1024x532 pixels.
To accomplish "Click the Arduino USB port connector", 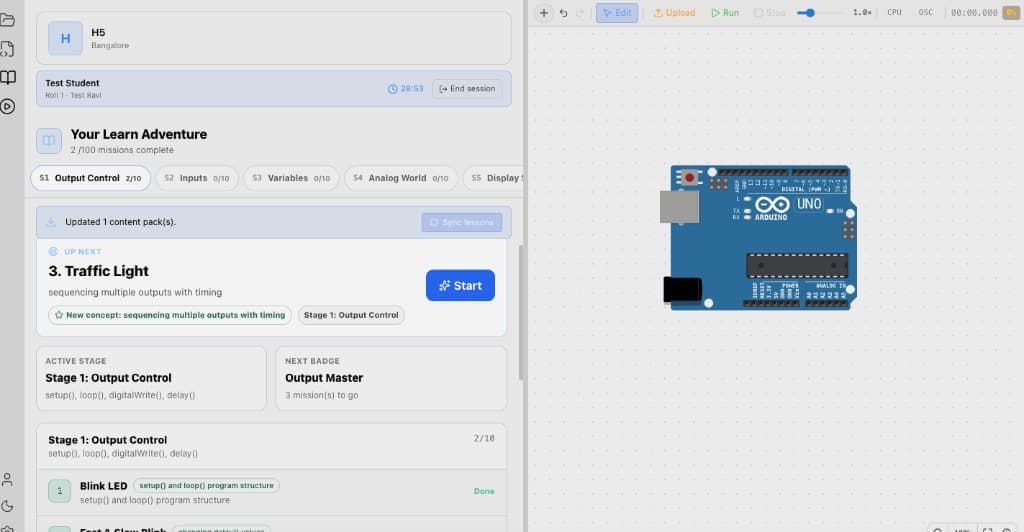I will click(x=679, y=207).
